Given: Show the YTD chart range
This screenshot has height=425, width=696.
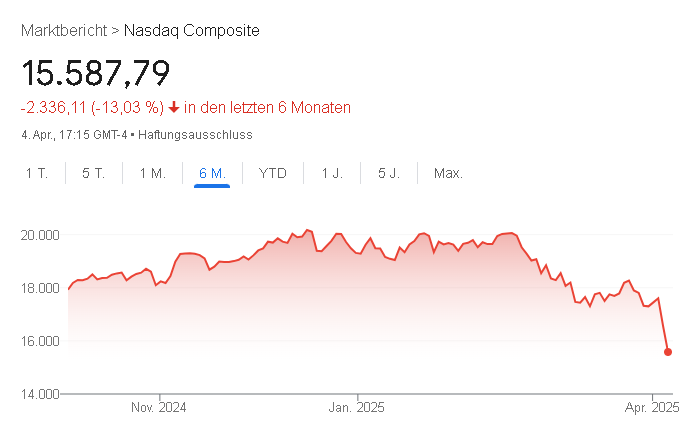Looking at the screenshot, I should [x=273, y=174].
